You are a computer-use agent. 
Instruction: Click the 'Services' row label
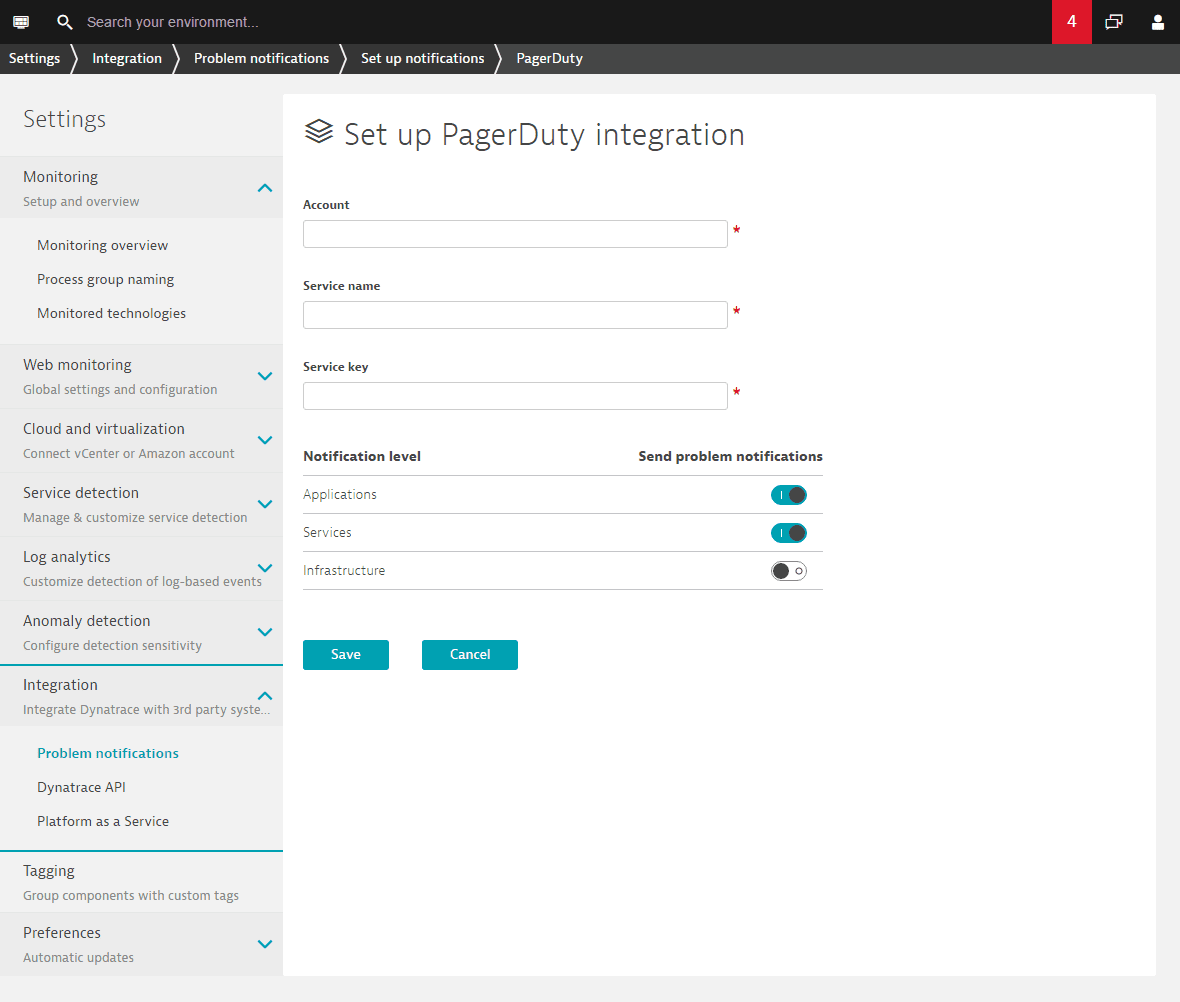click(x=327, y=532)
